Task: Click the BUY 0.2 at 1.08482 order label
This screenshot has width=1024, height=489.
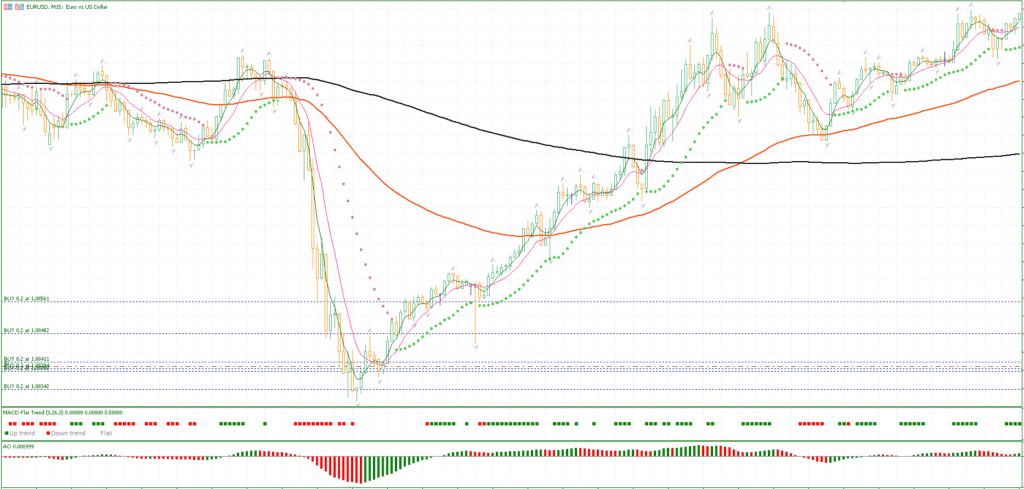Action: (27, 330)
